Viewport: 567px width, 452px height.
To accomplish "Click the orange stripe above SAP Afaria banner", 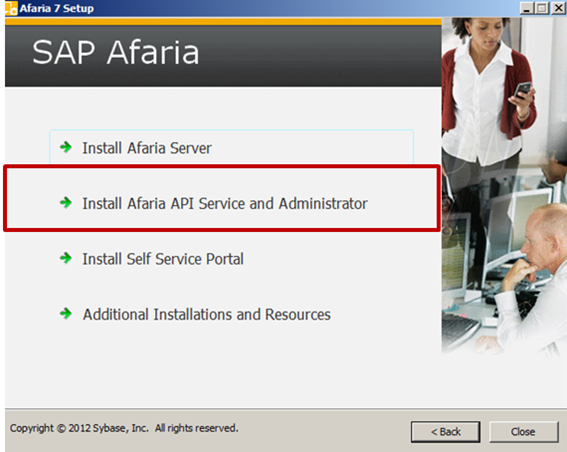I will click(223, 22).
